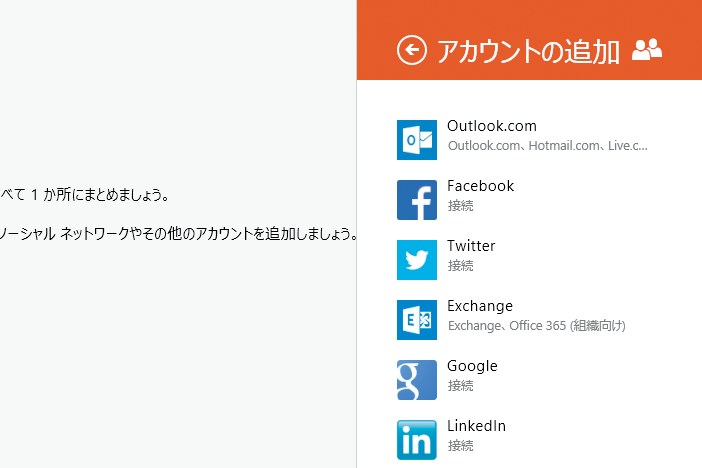702x468 pixels.
Task: Click 接続 under Google
Action: click(461, 386)
